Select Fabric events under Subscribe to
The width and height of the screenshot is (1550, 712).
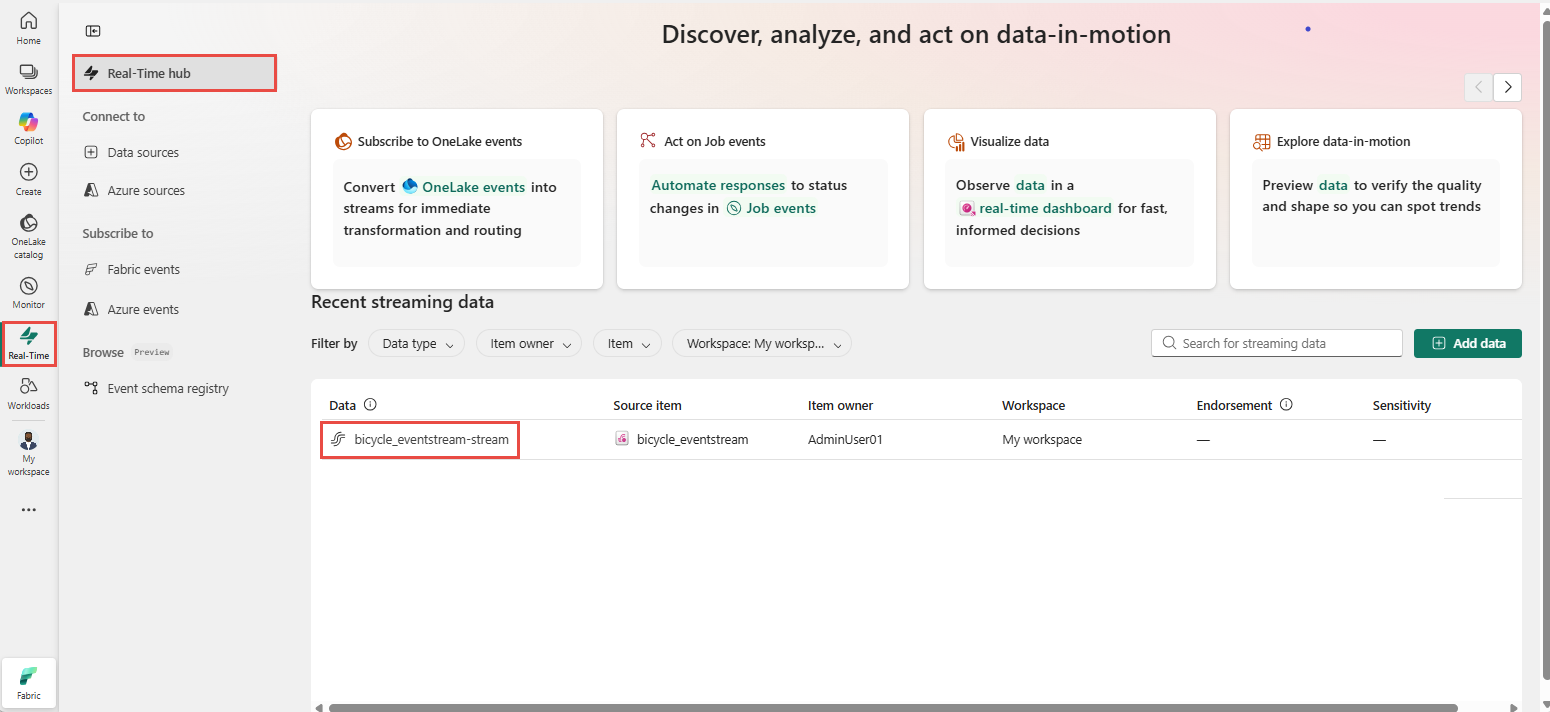click(x=143, y=270)
